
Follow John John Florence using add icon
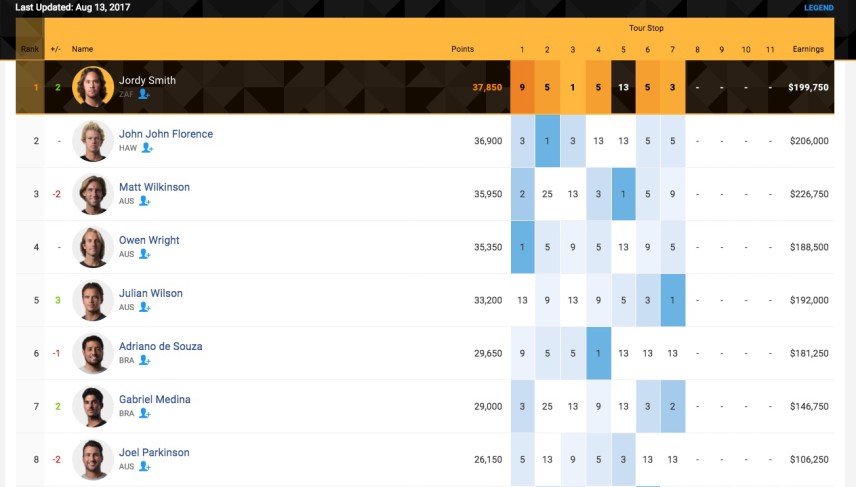click(147, 147)
